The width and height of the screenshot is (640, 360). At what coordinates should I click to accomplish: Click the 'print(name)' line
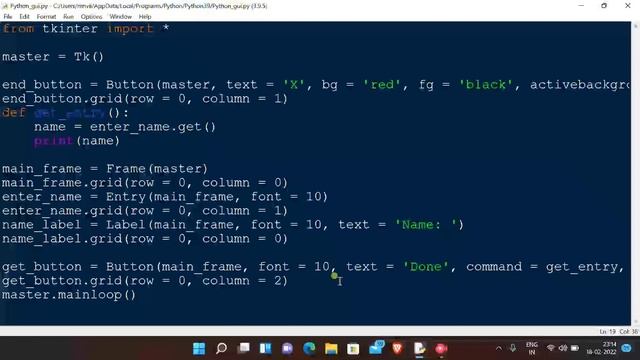point(77,141)
